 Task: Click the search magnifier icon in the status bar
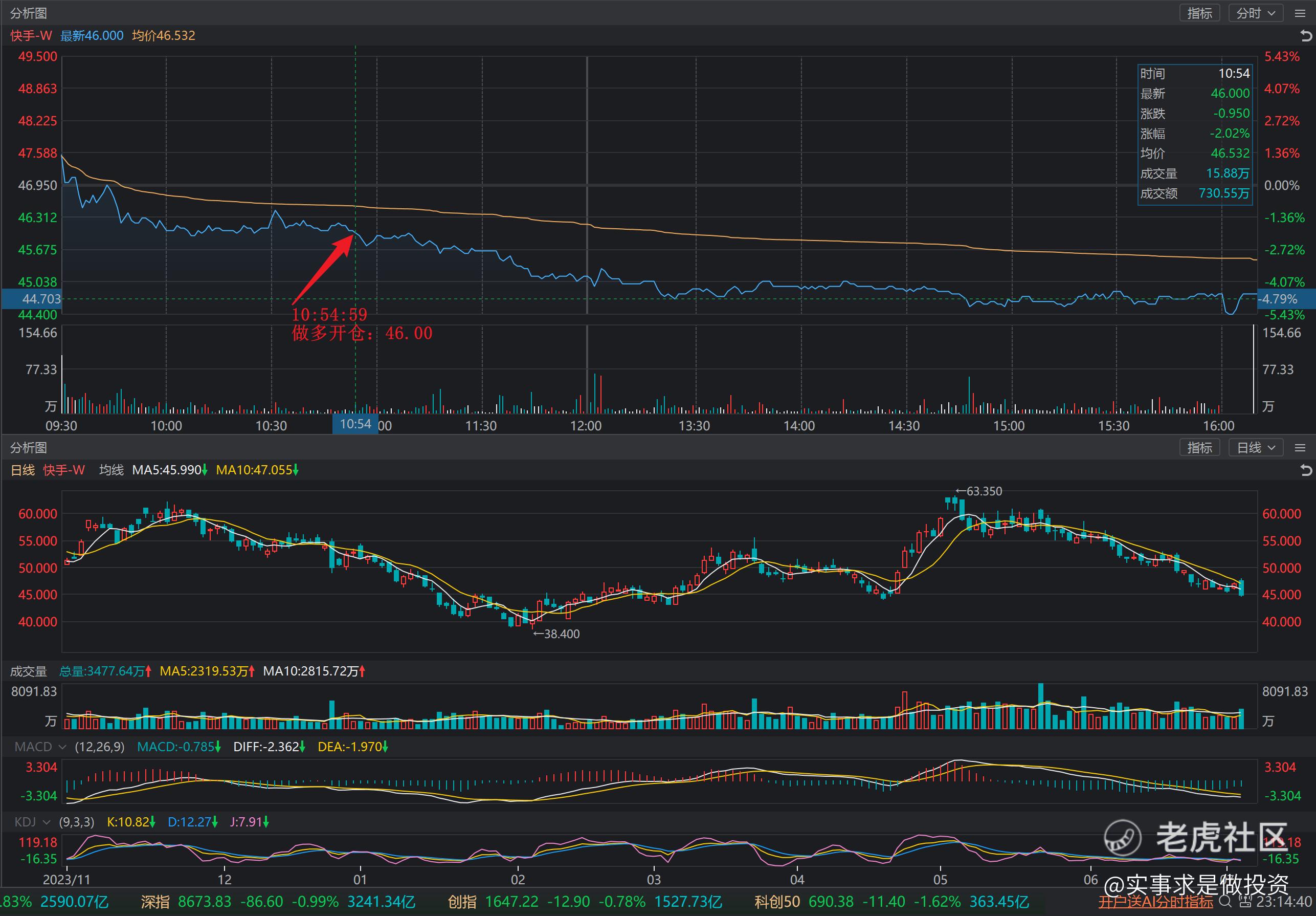pos(1225,902)
